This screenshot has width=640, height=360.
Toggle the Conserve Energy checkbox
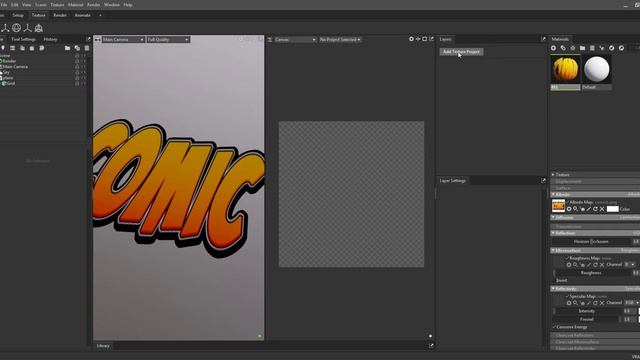tap(554, 327)
